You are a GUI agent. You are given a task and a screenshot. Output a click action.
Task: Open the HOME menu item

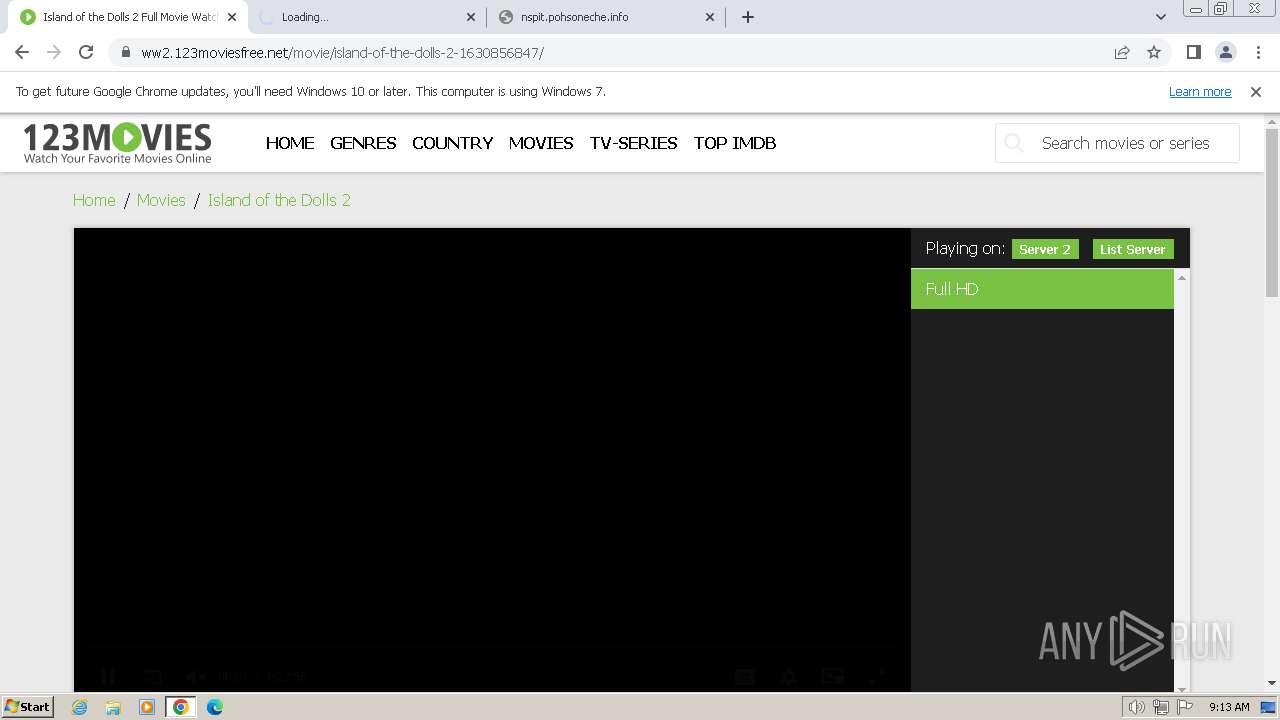coord(290,143)
